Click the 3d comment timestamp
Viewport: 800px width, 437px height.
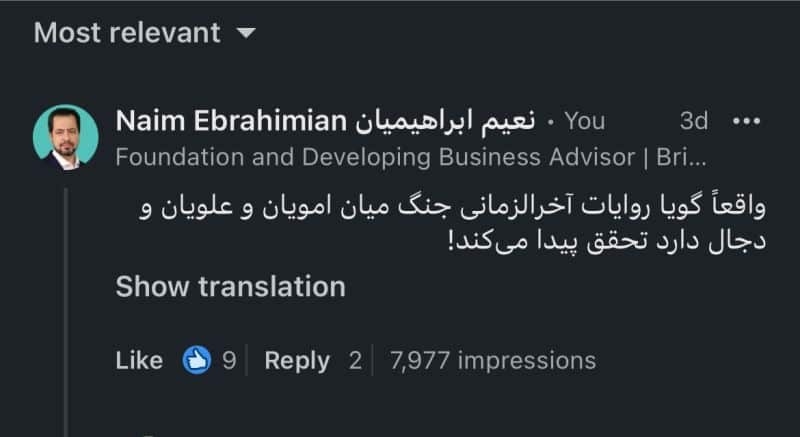click(x=694, y=121)
